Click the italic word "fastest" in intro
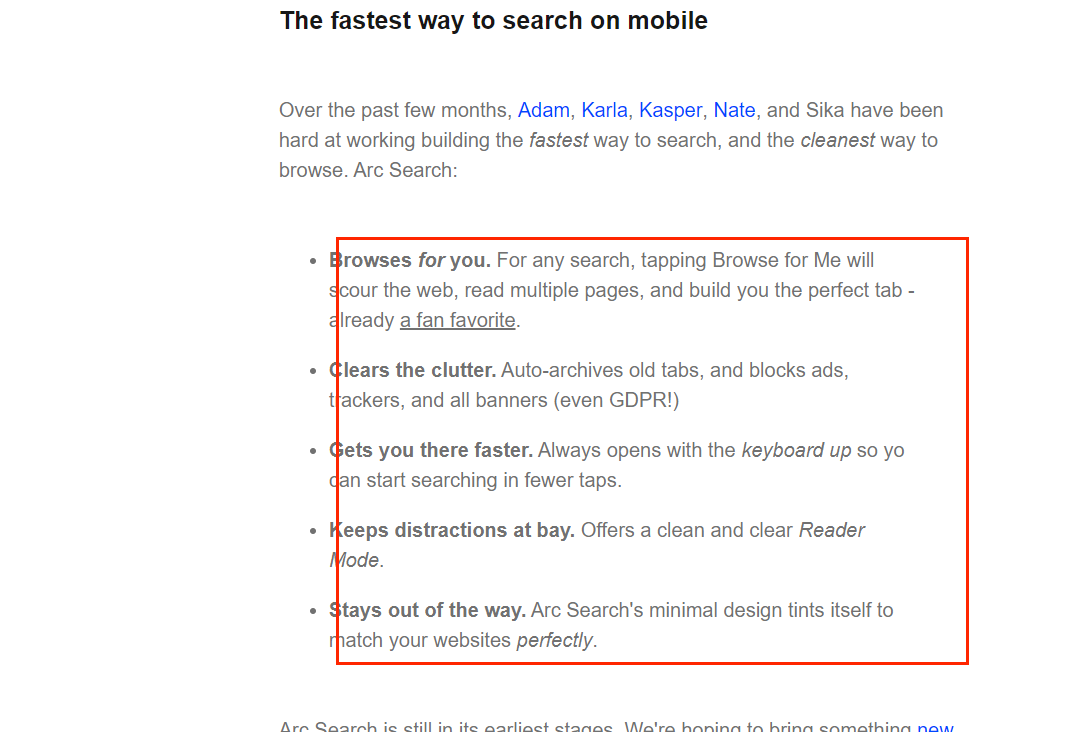This screenshot has width=1078, height=732. click(558, 140)
